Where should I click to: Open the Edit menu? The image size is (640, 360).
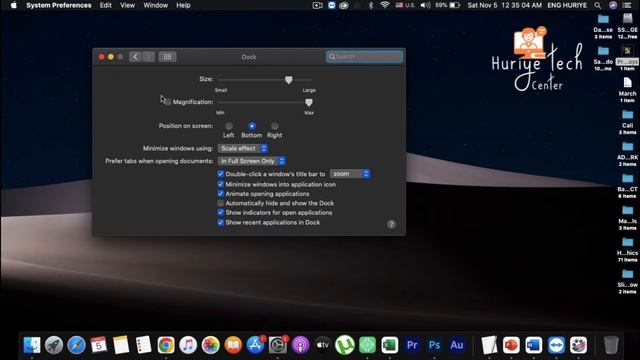[106, 5]
